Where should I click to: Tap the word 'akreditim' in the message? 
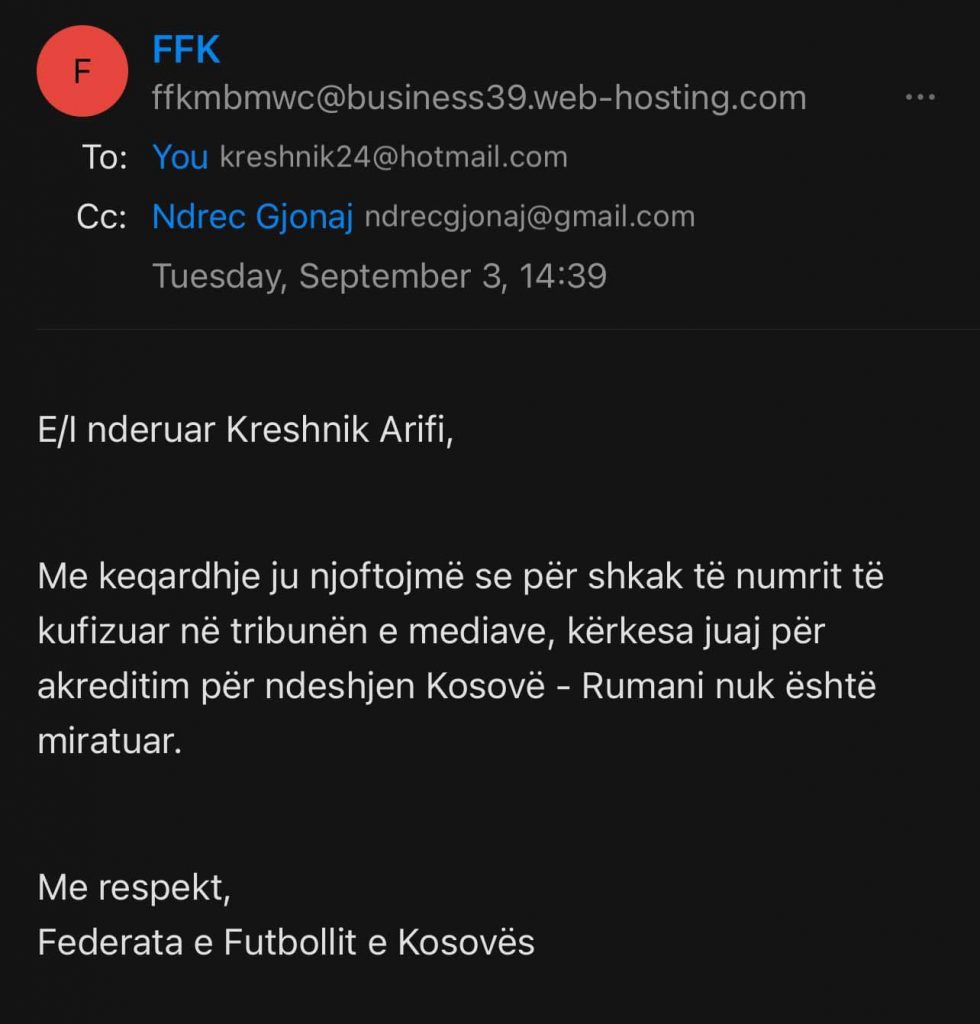[114, 686]
